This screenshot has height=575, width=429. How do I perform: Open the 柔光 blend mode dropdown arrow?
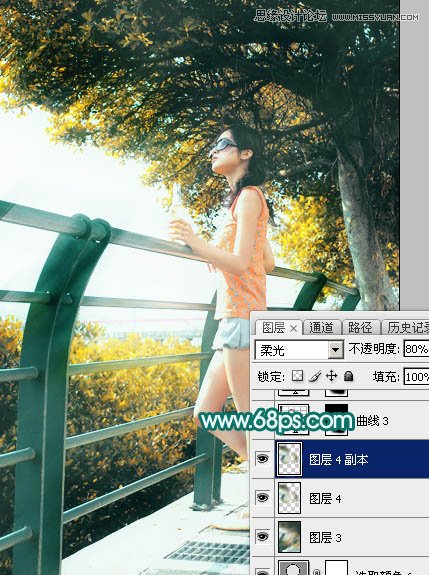[x=335, y=349]
